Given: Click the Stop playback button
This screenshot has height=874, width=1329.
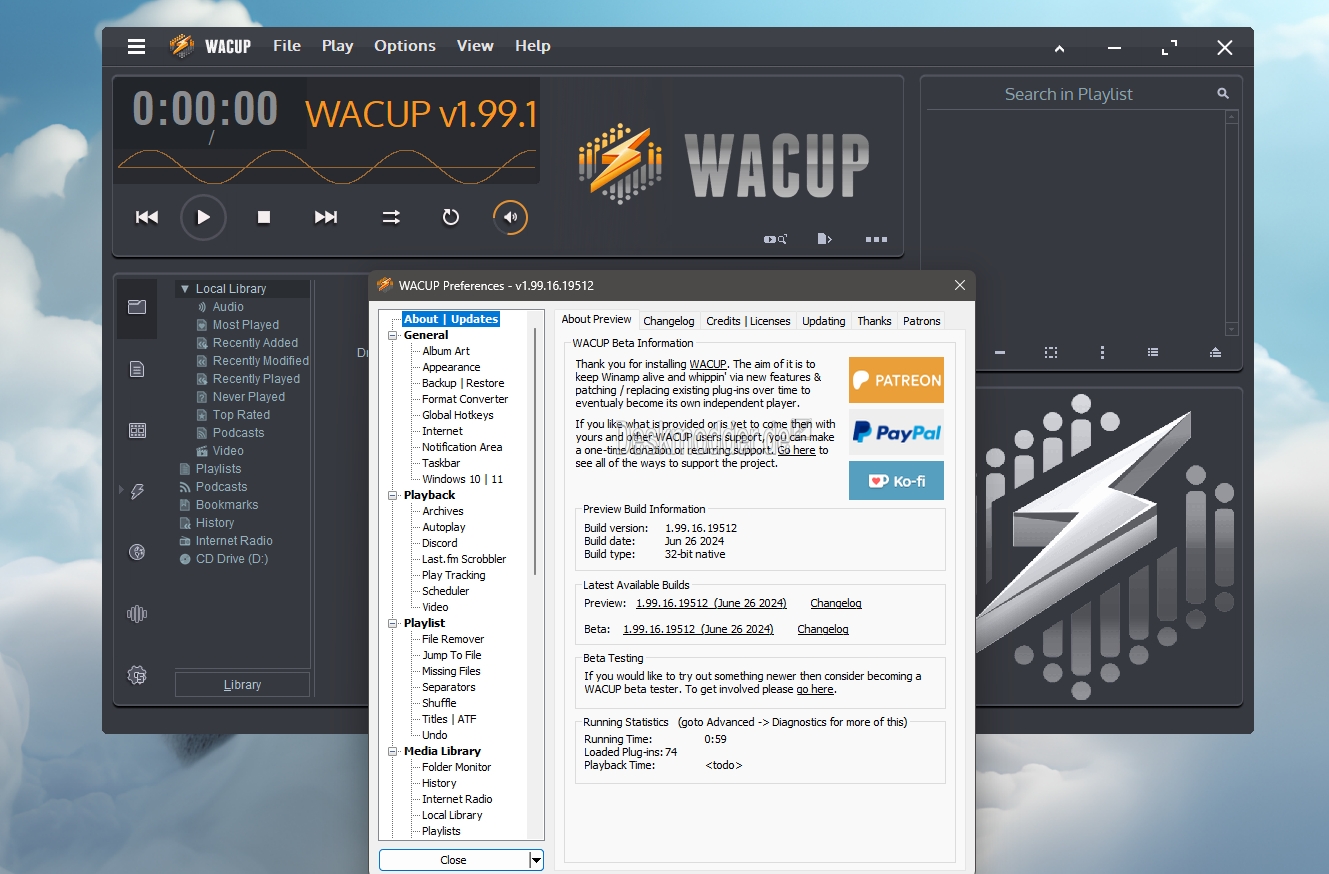Looking at the screenshot, I should (x=264, y=217).
